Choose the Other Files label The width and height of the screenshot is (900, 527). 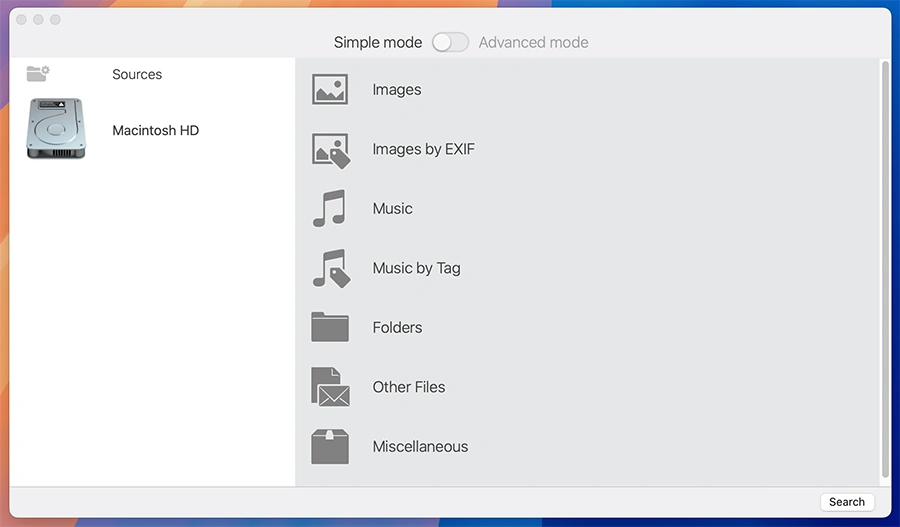coord(408,387)
